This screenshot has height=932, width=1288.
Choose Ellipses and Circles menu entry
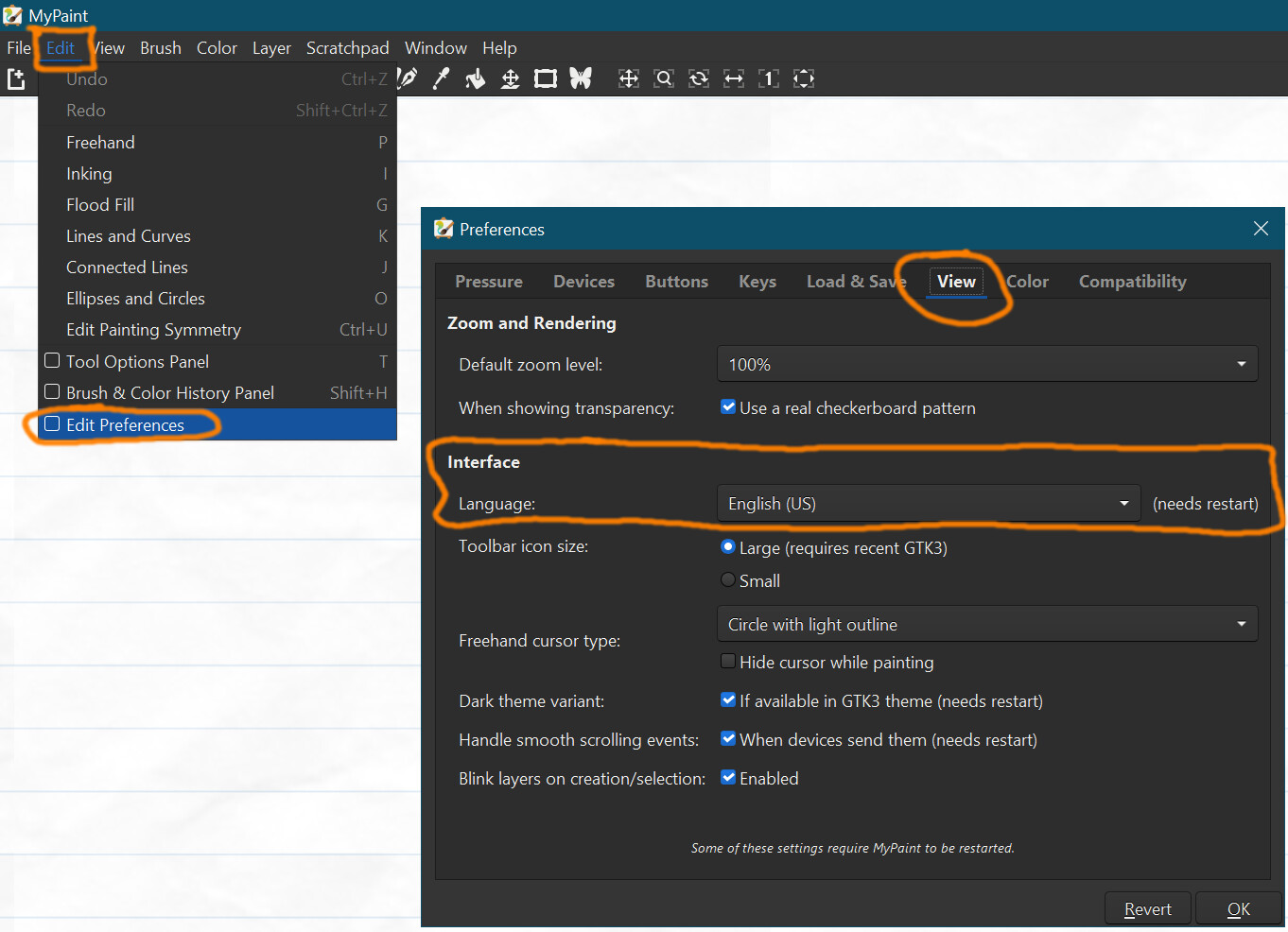point(217,298)
